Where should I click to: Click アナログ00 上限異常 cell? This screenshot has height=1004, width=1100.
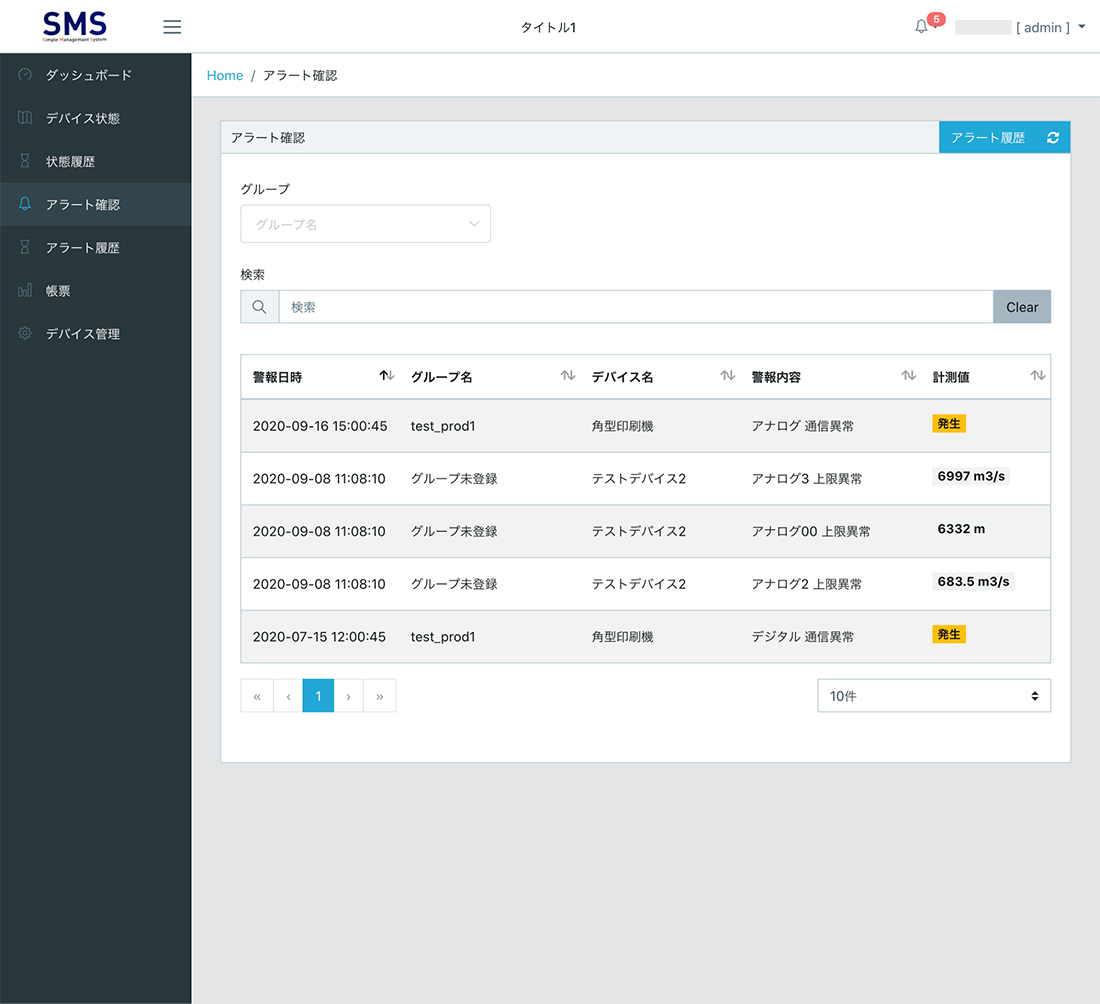click(x=810, y=531)
